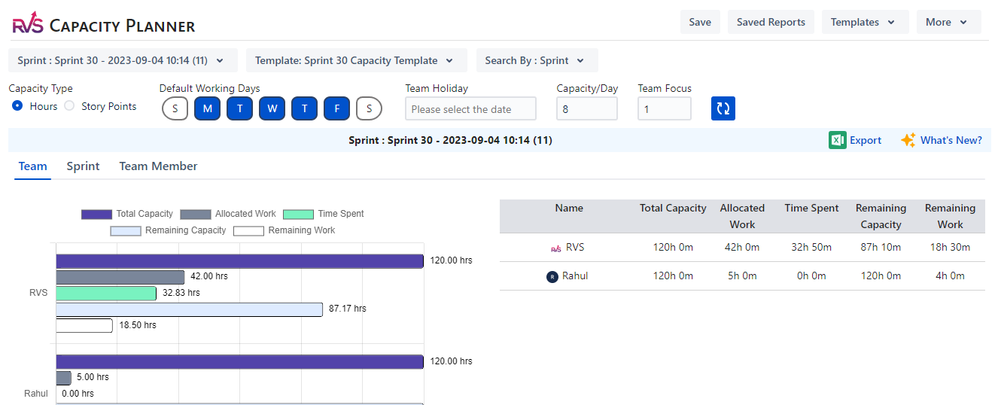This screenshot has width=998, height=405.
Task: Open Saved Reports
Action: [771, 22]
